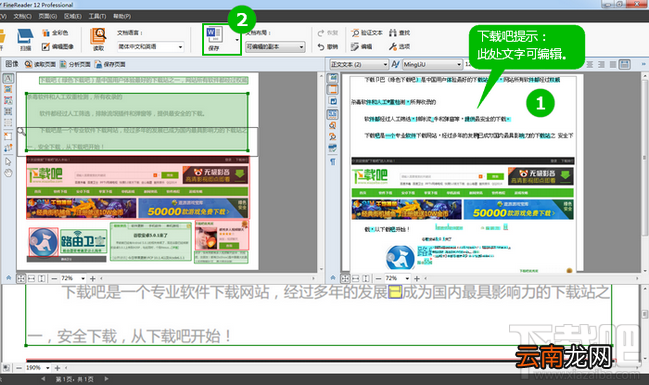
Task: Toggle justify alignment in text toolbar
Action: click(613, 65)
